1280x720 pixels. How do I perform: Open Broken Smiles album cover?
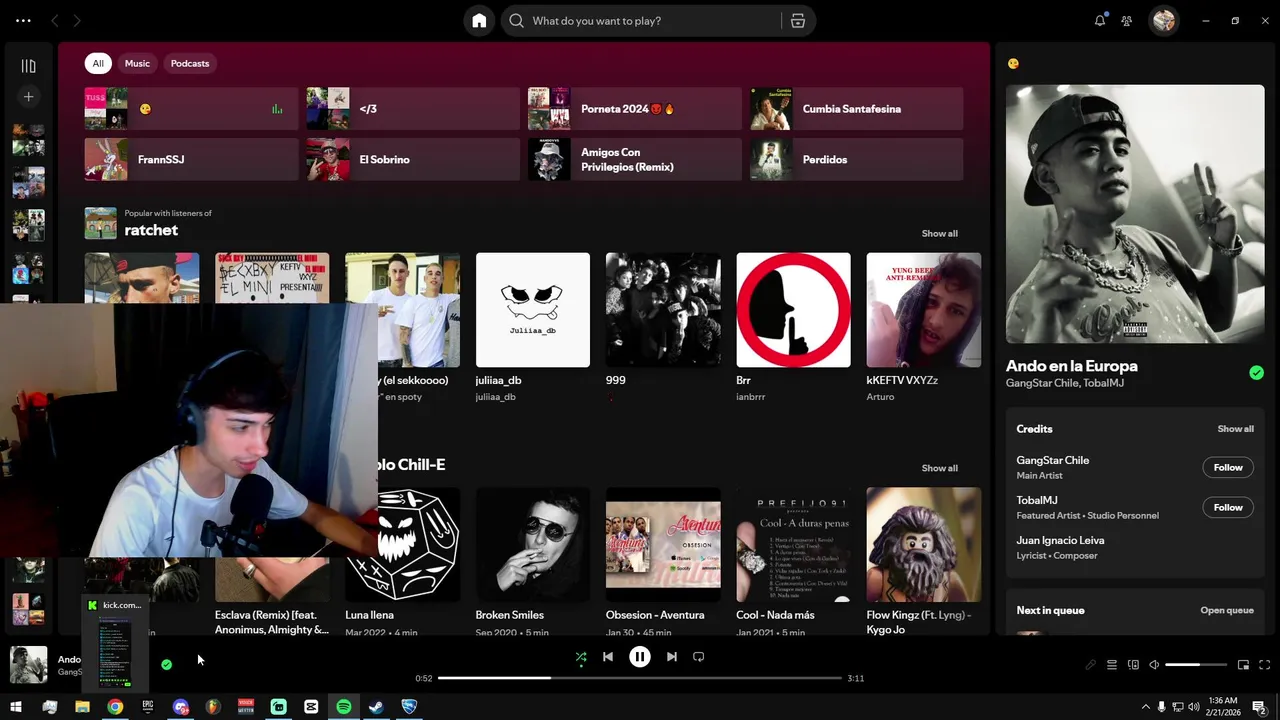533,544
